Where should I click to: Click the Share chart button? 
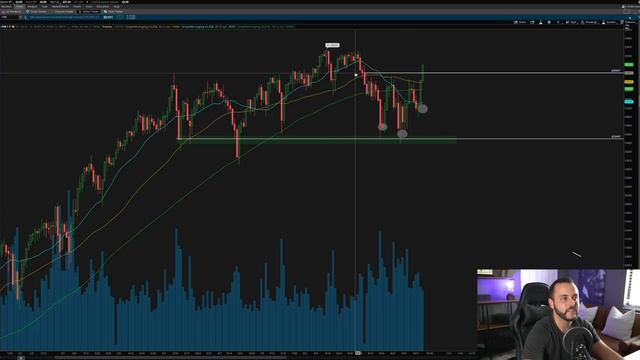tap(520, 22)
